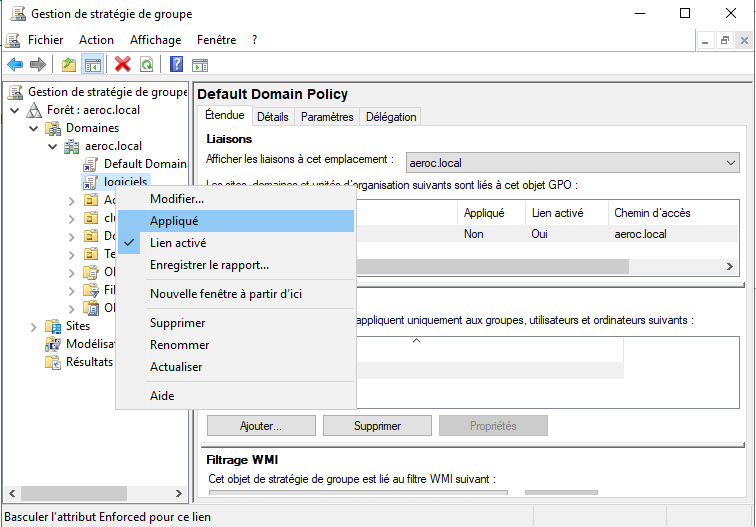Click the Ajouter... button
The height and width of the screenshot is (527, 756).
tap(261, 426)
